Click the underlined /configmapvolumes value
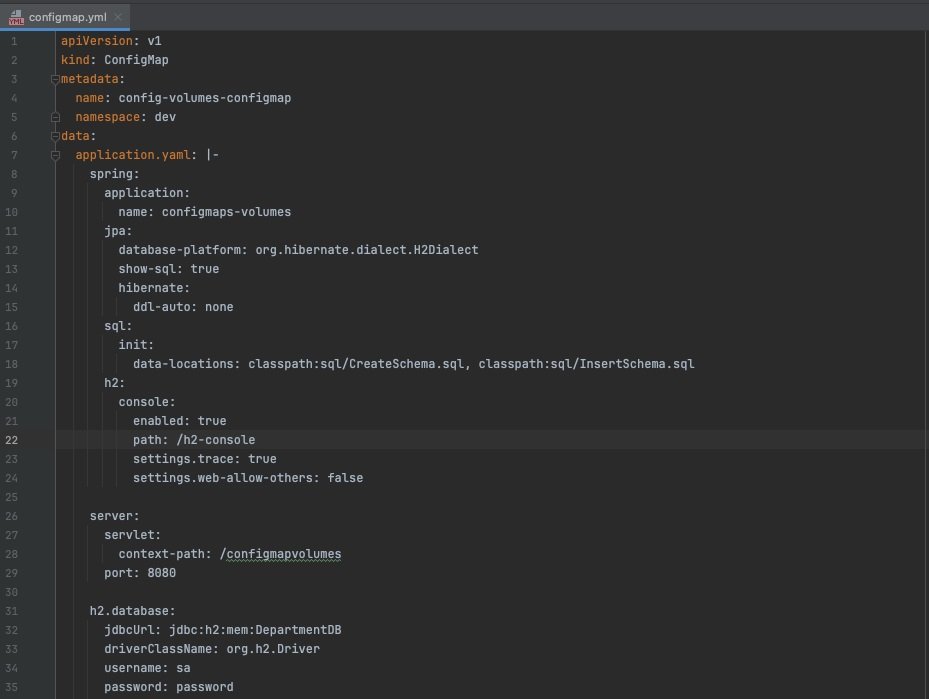This screenshot has width=929, height=699. [x=280, y=554]
